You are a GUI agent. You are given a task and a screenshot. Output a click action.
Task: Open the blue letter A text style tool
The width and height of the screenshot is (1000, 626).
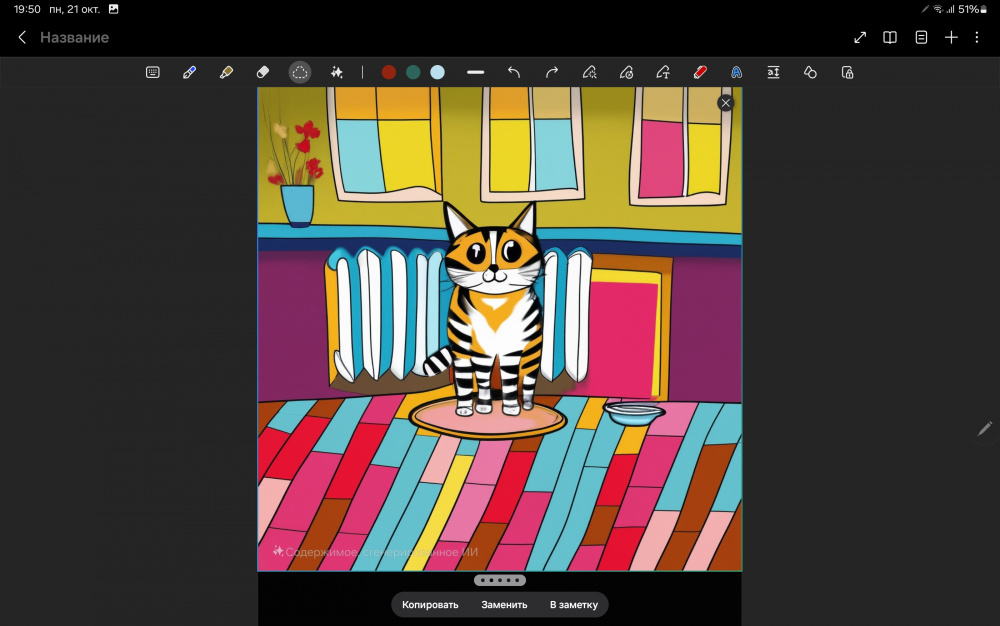pos(737,73)
